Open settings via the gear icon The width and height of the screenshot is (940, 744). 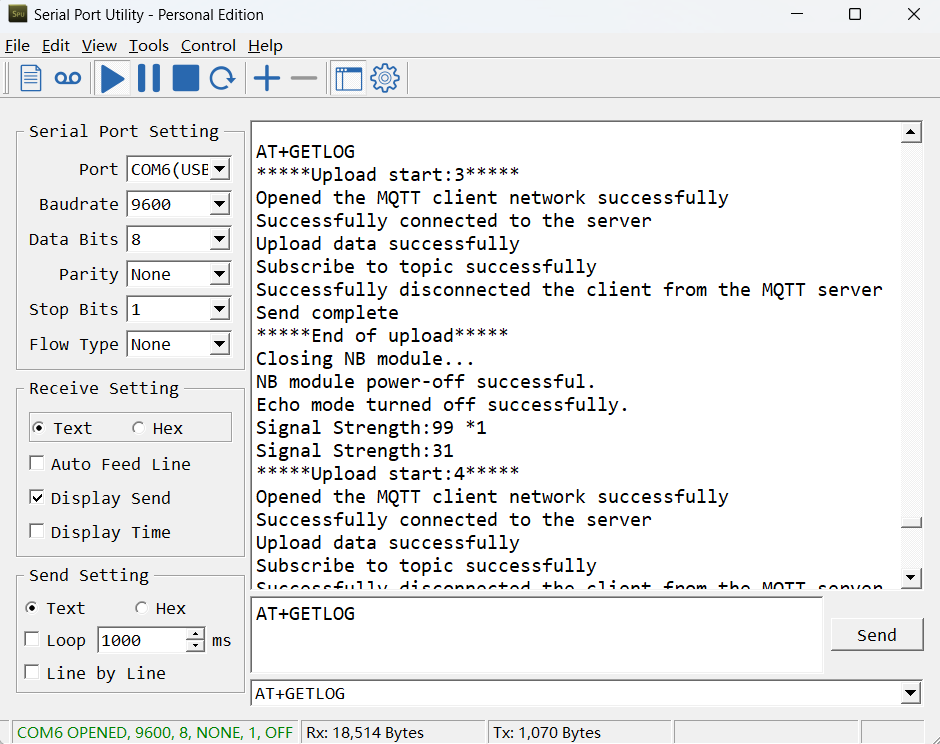pos(385,78)
